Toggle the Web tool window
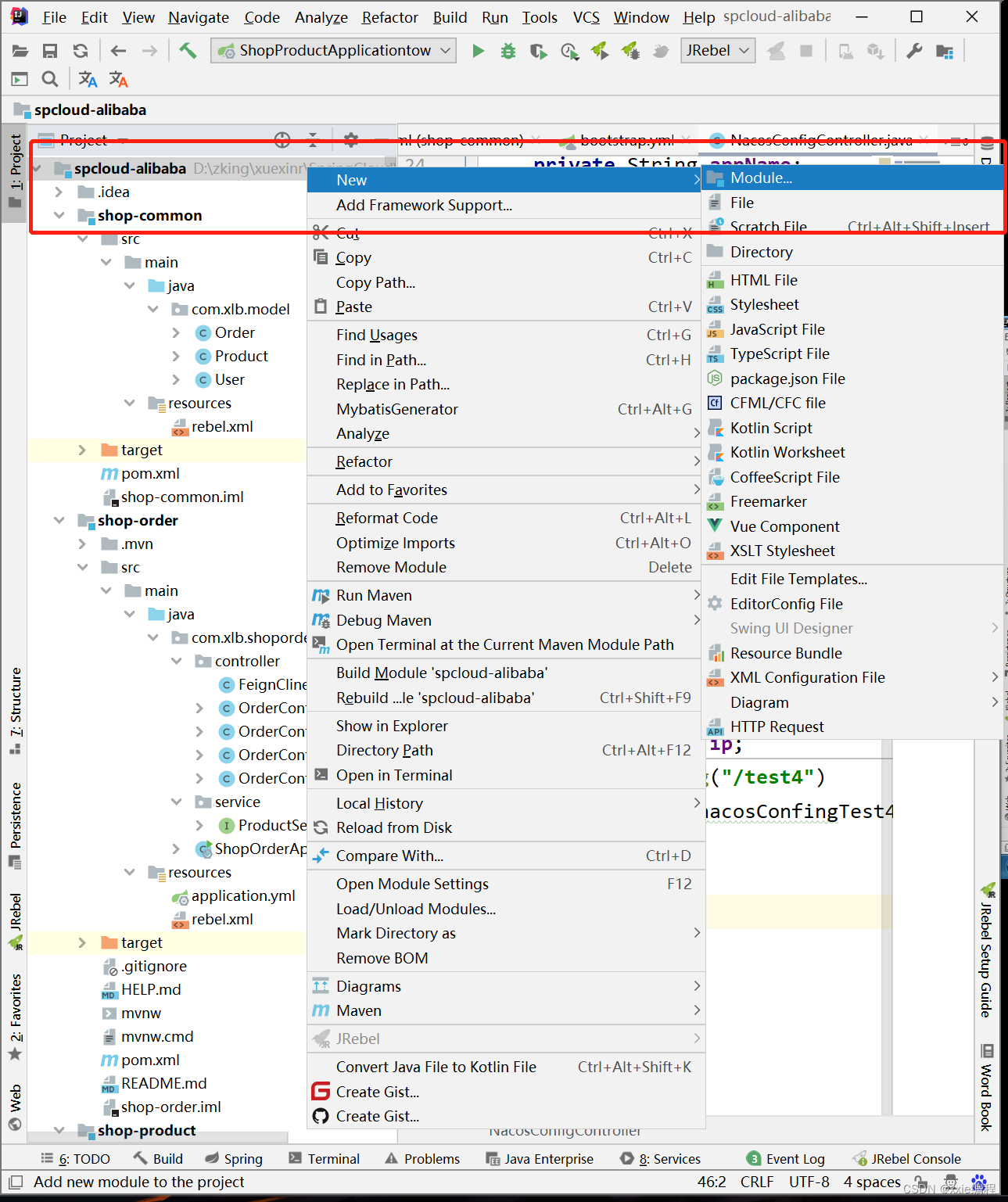Image resolution: width=1008 pixels, height=1202 pixels. 16,1107
